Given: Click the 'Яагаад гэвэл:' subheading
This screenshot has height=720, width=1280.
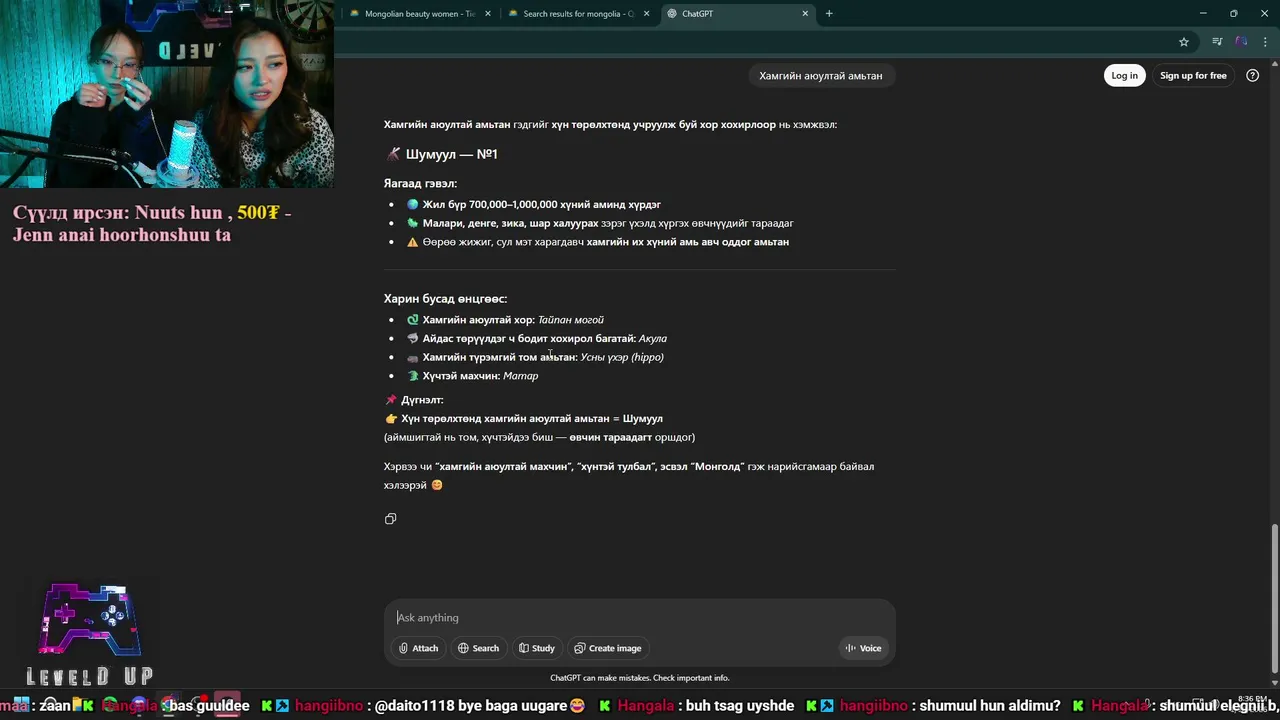Looking at the screenshot, I should coord(420,184).
